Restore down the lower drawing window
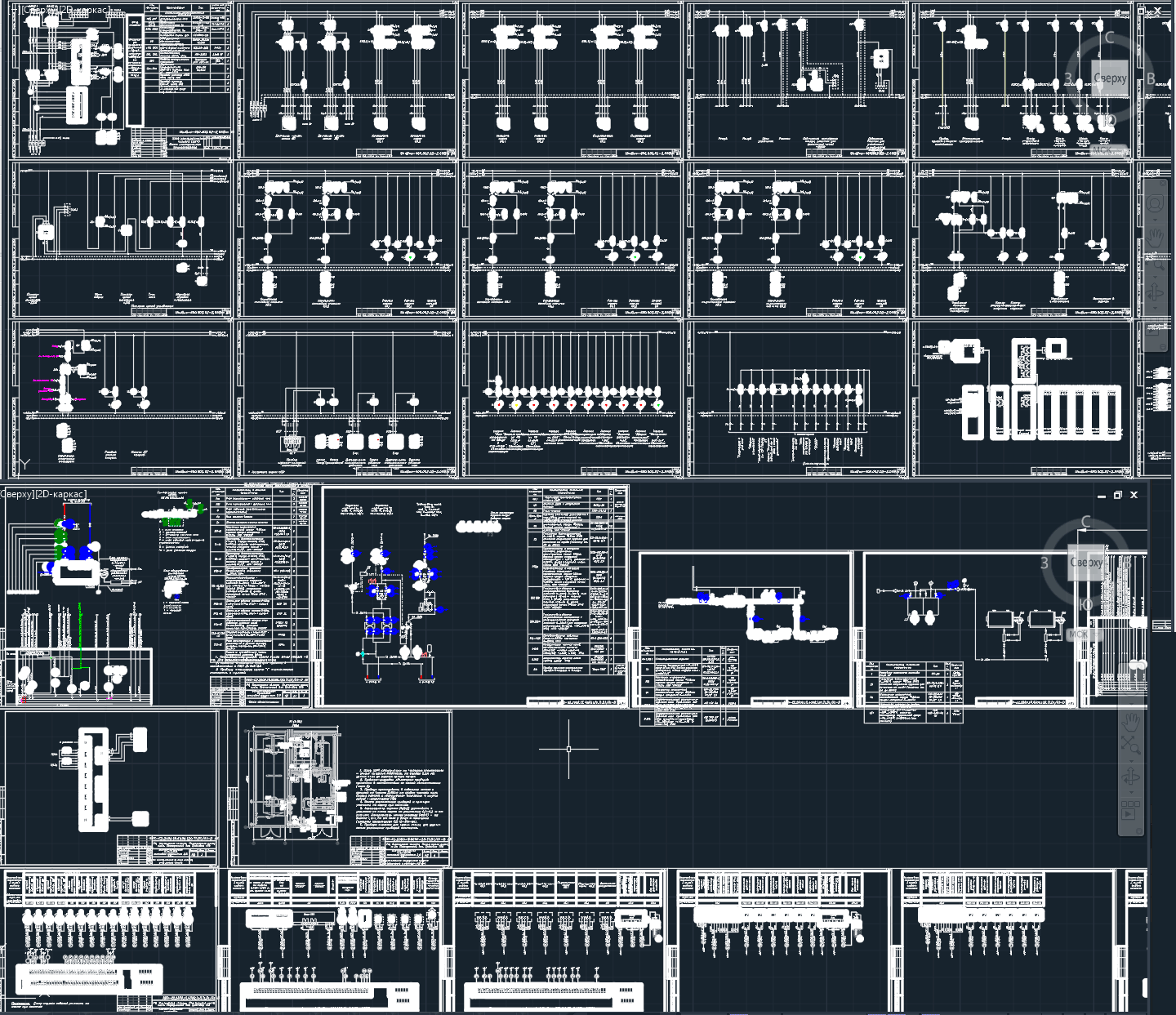Screen dimensions: 1176x1015 [1117, 495]
